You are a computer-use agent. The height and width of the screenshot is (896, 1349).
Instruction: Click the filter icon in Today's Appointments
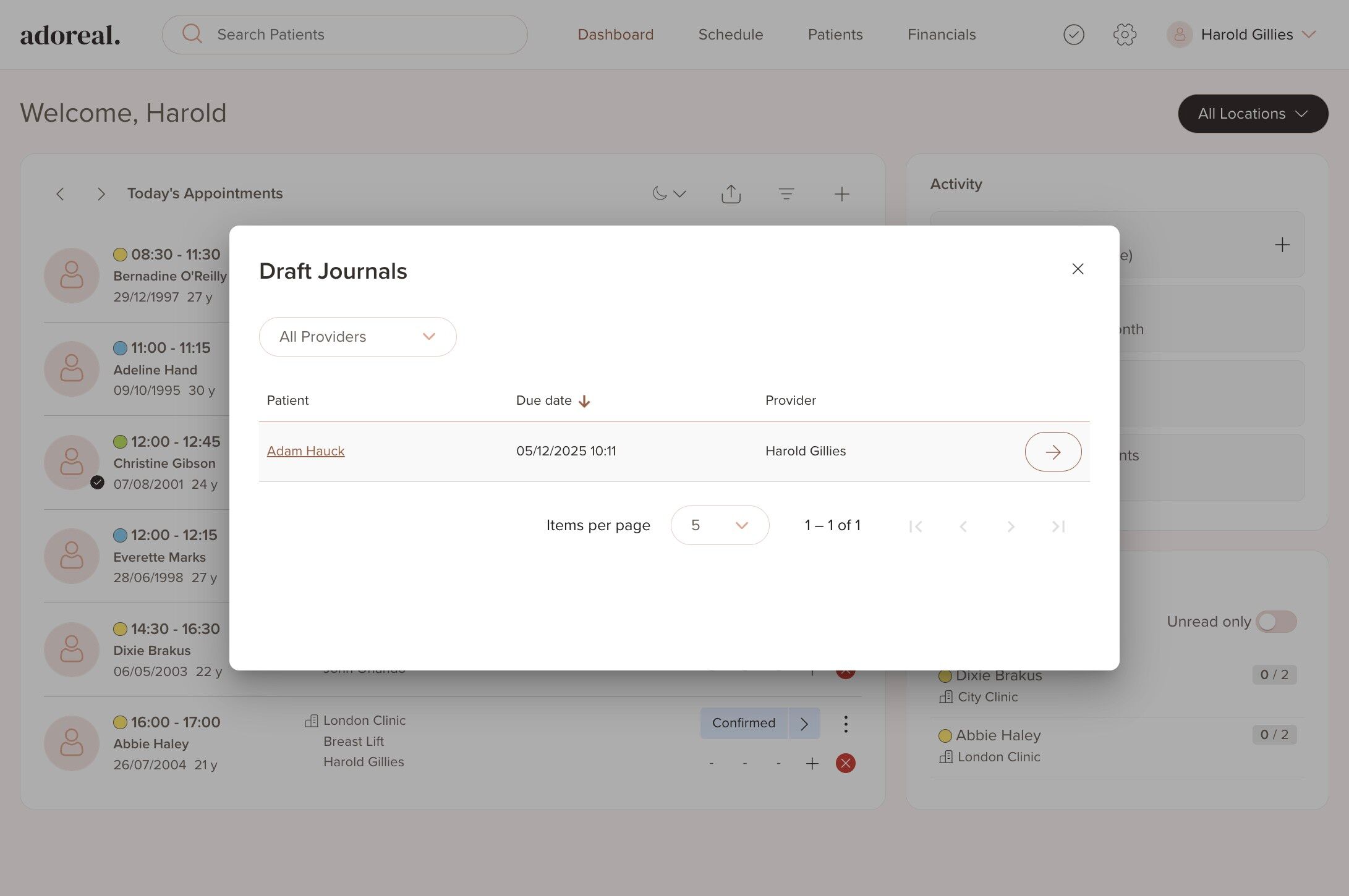tap(786, 194)
